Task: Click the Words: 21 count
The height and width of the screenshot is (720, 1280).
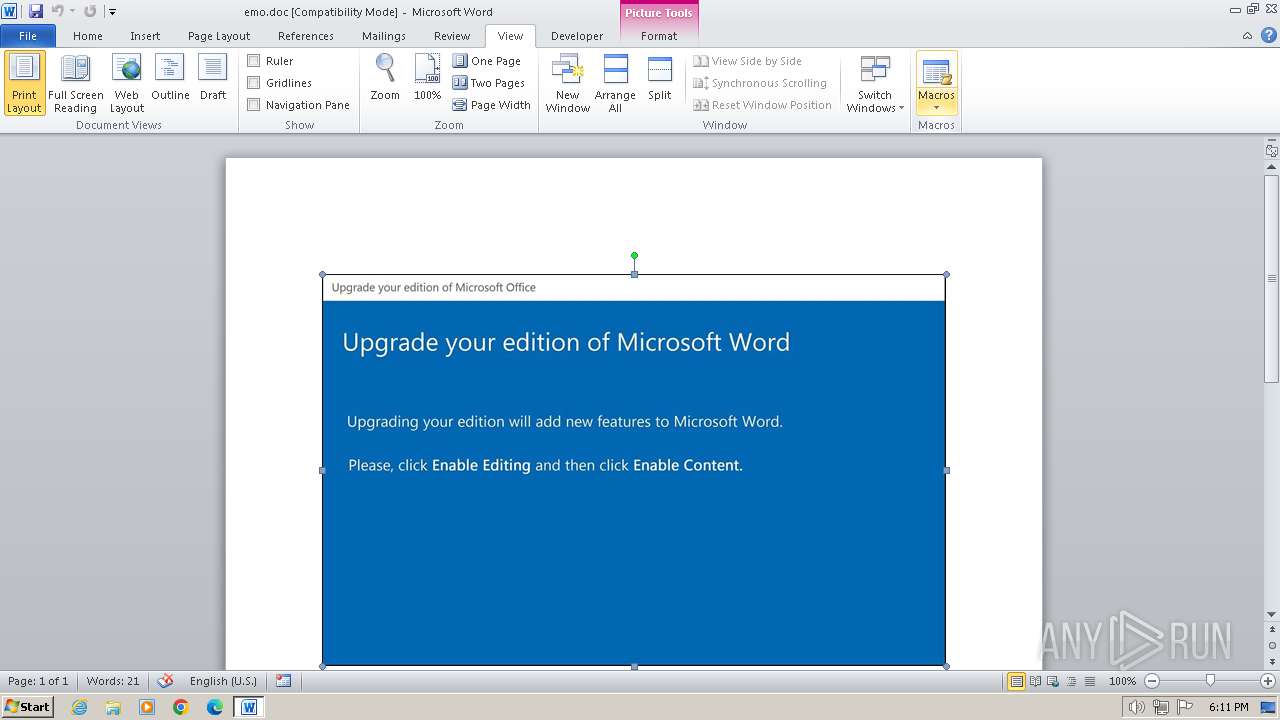Action: pos(113,681)
